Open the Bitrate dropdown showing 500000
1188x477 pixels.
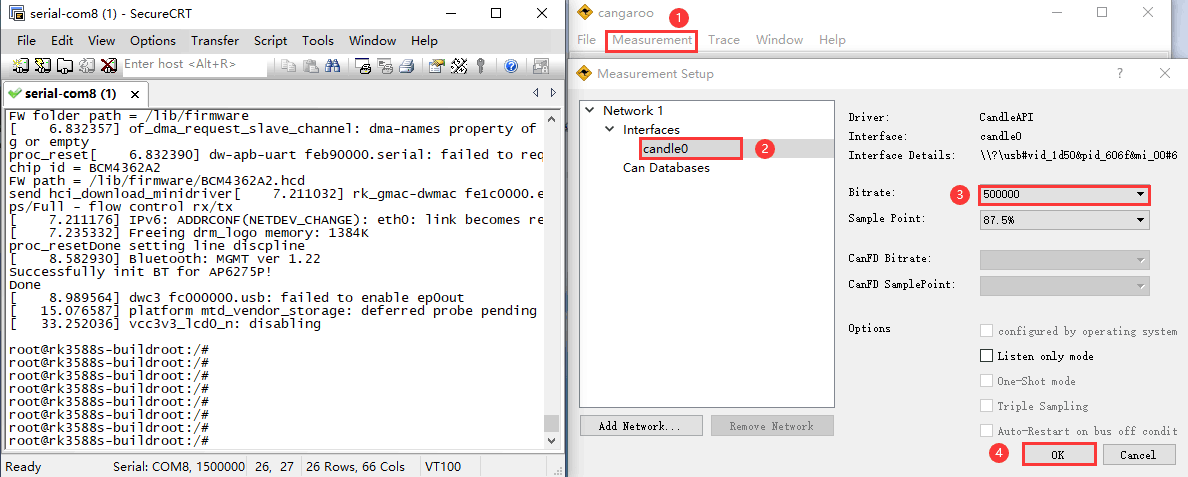[1063, 194]
